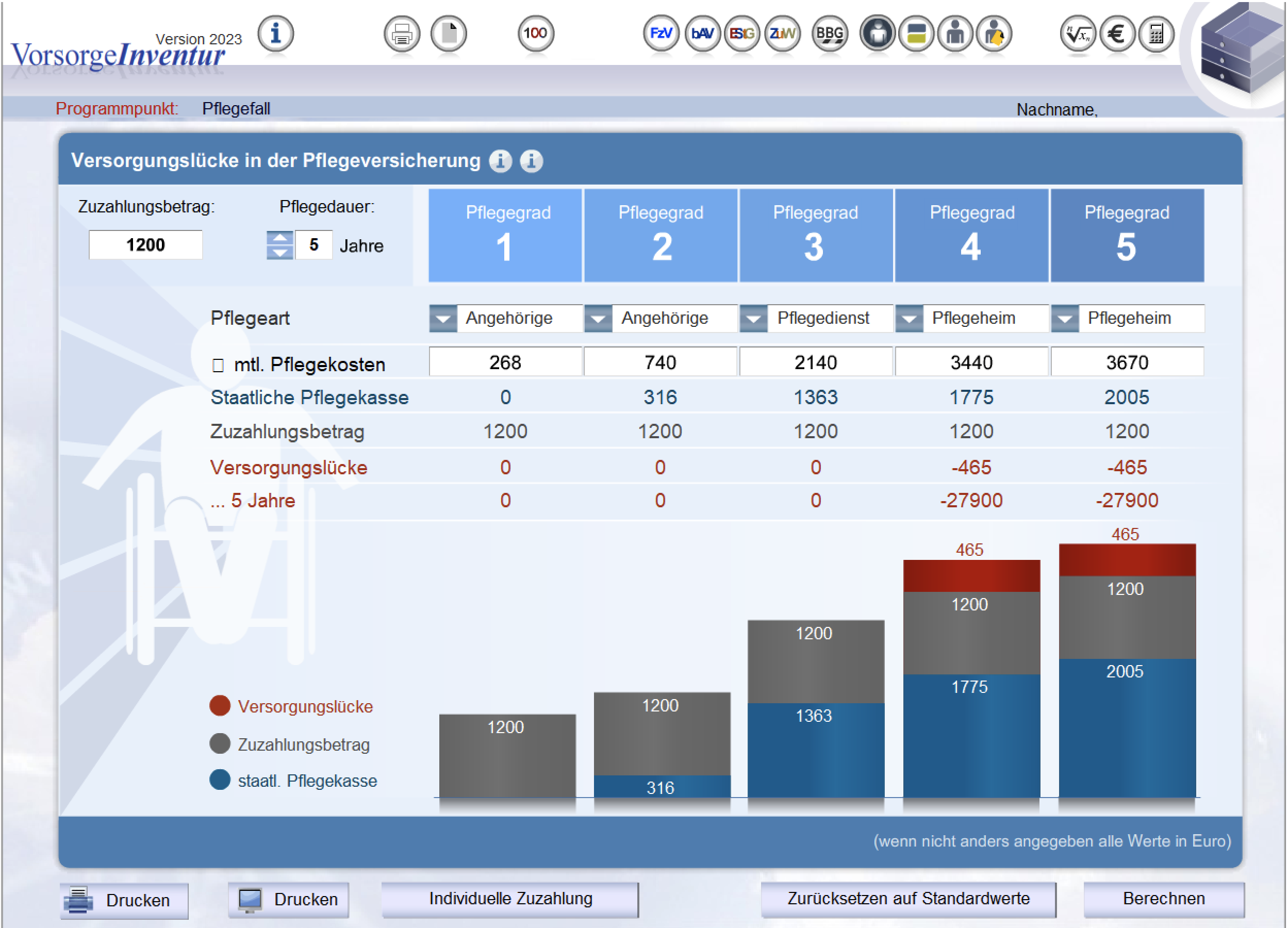Click the printer icon in top toolbar
The width and height of the screenshot is (1288, 928).
pyautogui.click(x=402, y=34)
